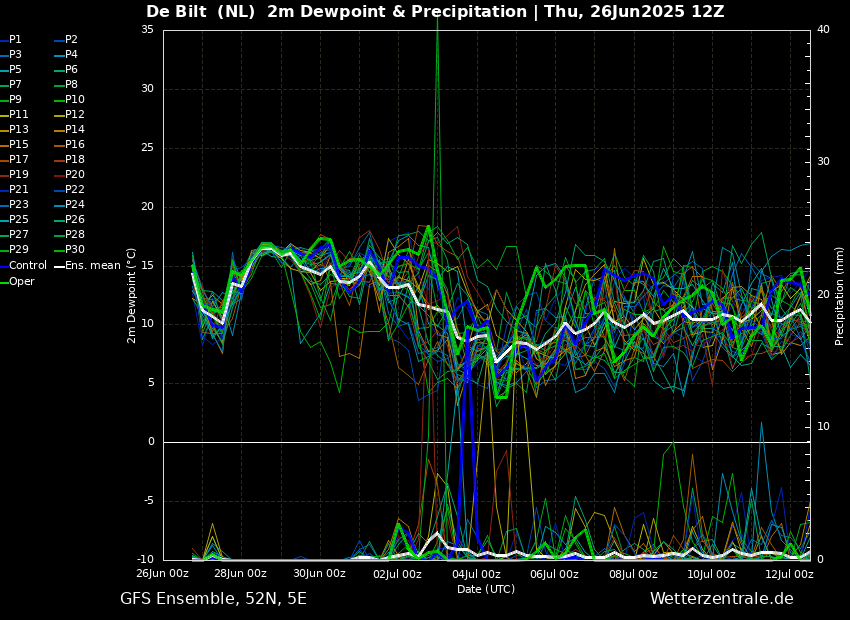Select the P16 legend entry
The width and height of the screenshot is (850, 620).
click(x=75, y=145)
